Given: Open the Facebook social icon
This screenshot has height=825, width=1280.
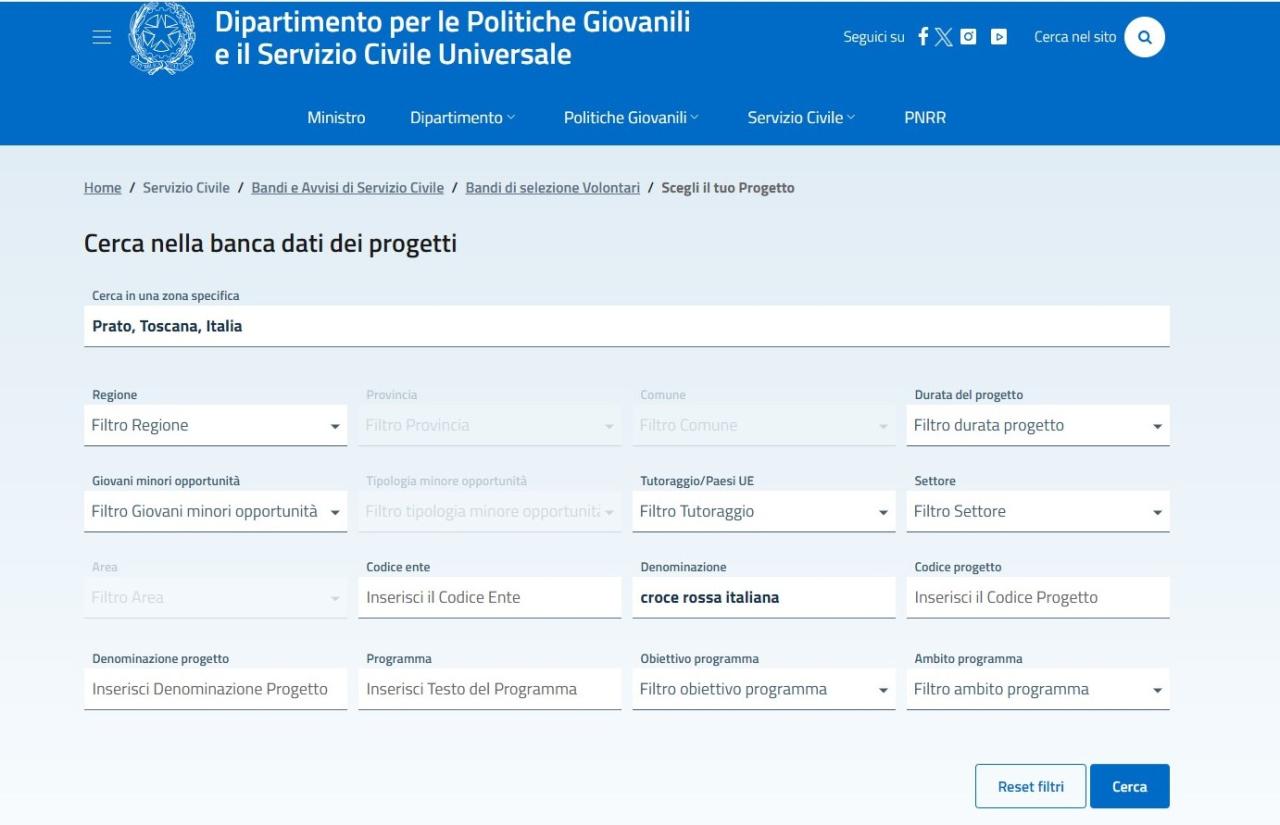Looking at the screenshot, I should coord(923,37).
